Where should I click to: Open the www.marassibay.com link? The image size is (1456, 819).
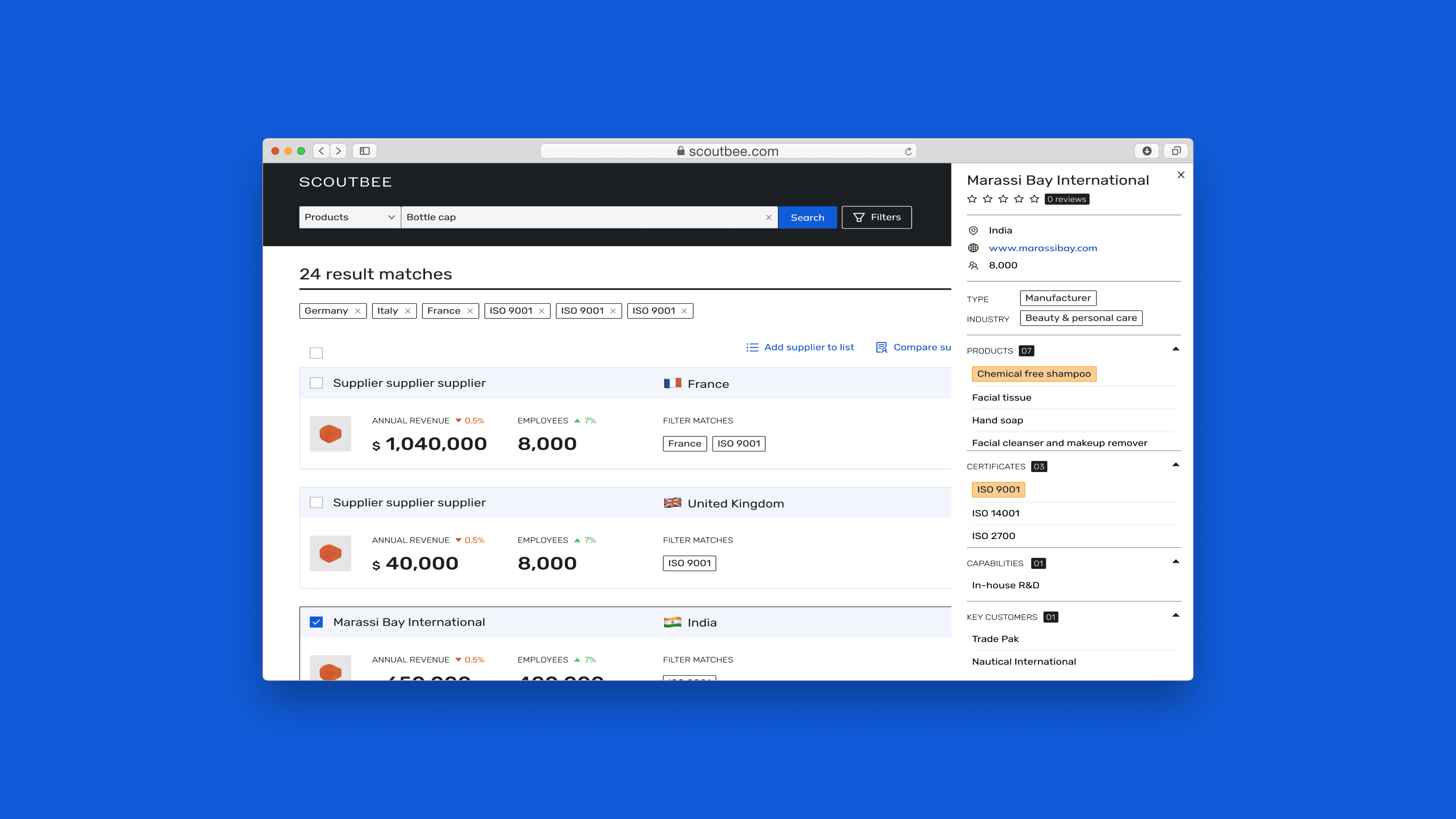click(1043, 248)
